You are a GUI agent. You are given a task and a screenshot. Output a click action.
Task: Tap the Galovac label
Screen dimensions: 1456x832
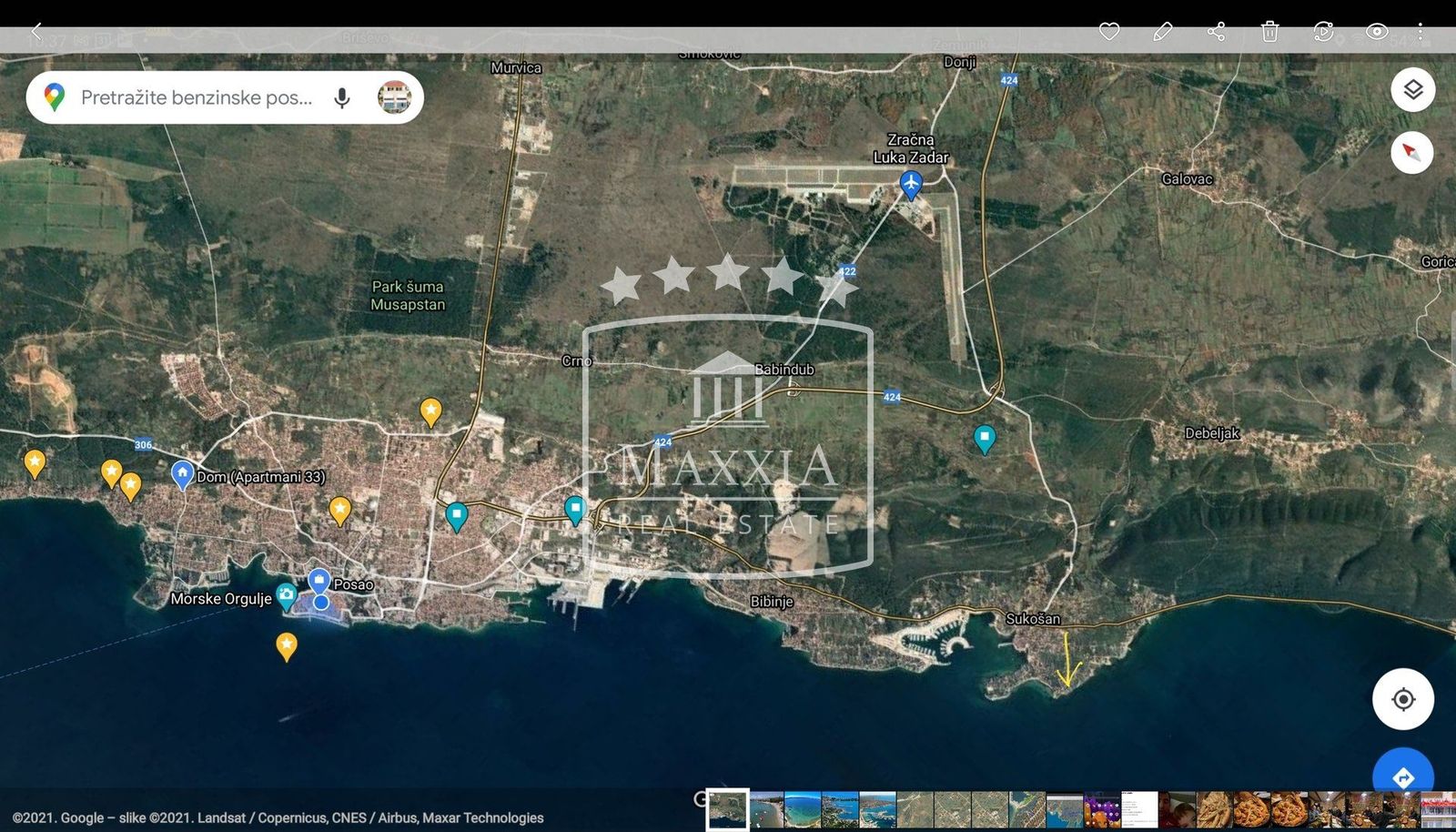pos(1187,179)
